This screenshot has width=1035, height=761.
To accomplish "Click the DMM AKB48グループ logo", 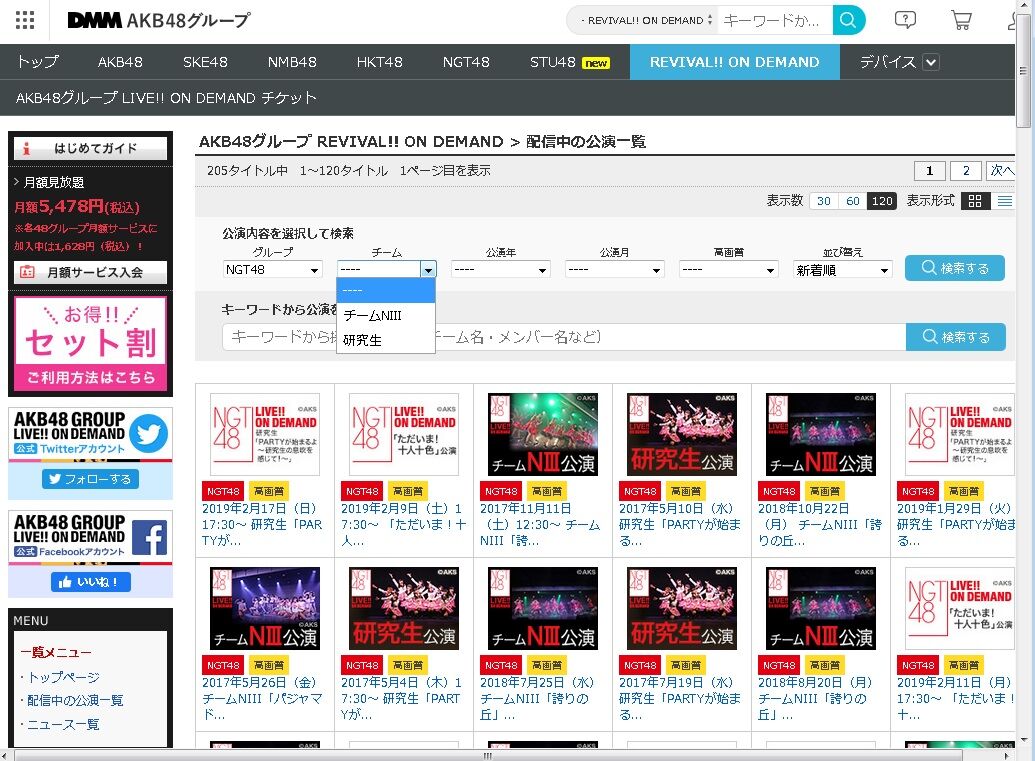I will point(158,20).
